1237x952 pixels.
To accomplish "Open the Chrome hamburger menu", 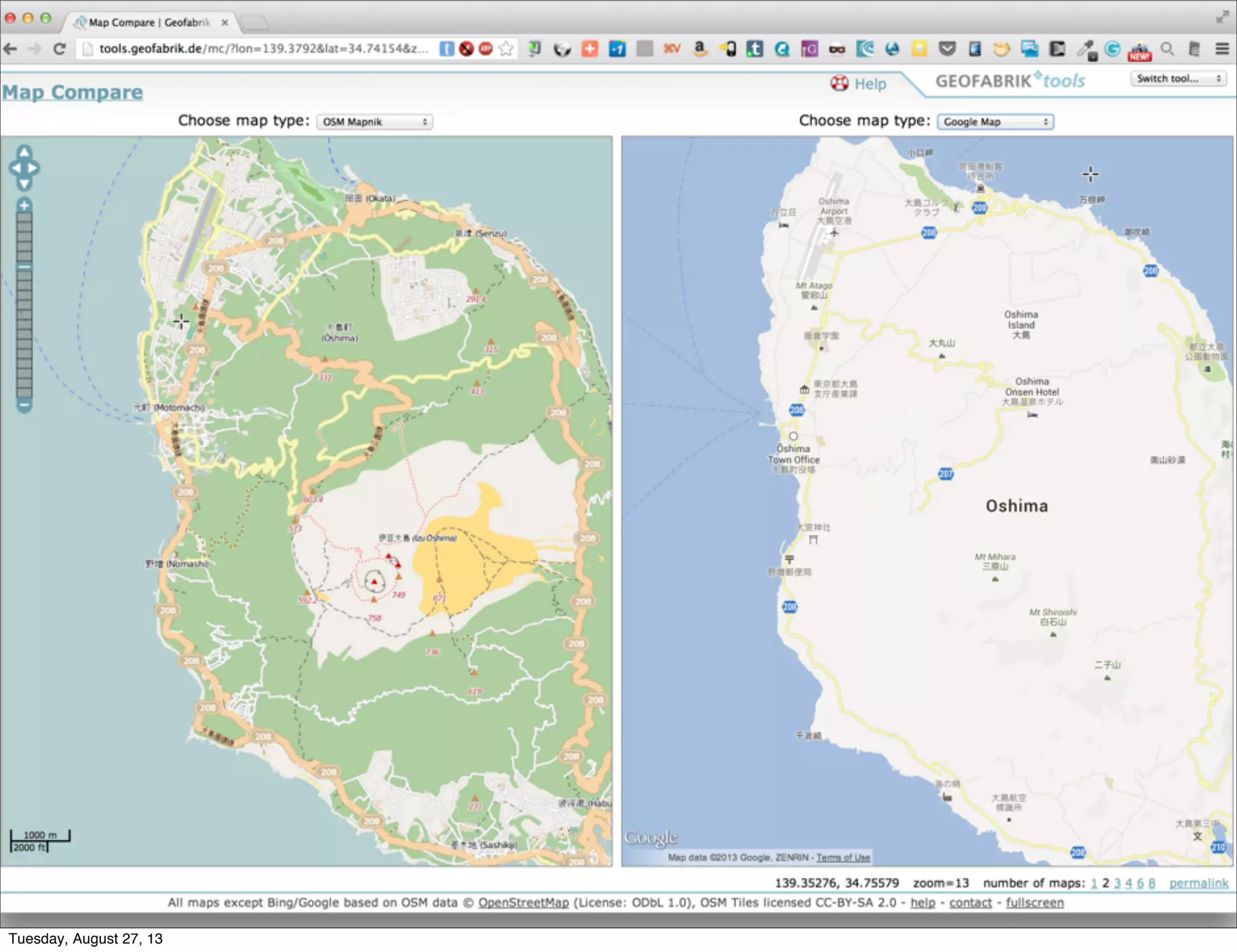I will click(x=1222, y=49).
